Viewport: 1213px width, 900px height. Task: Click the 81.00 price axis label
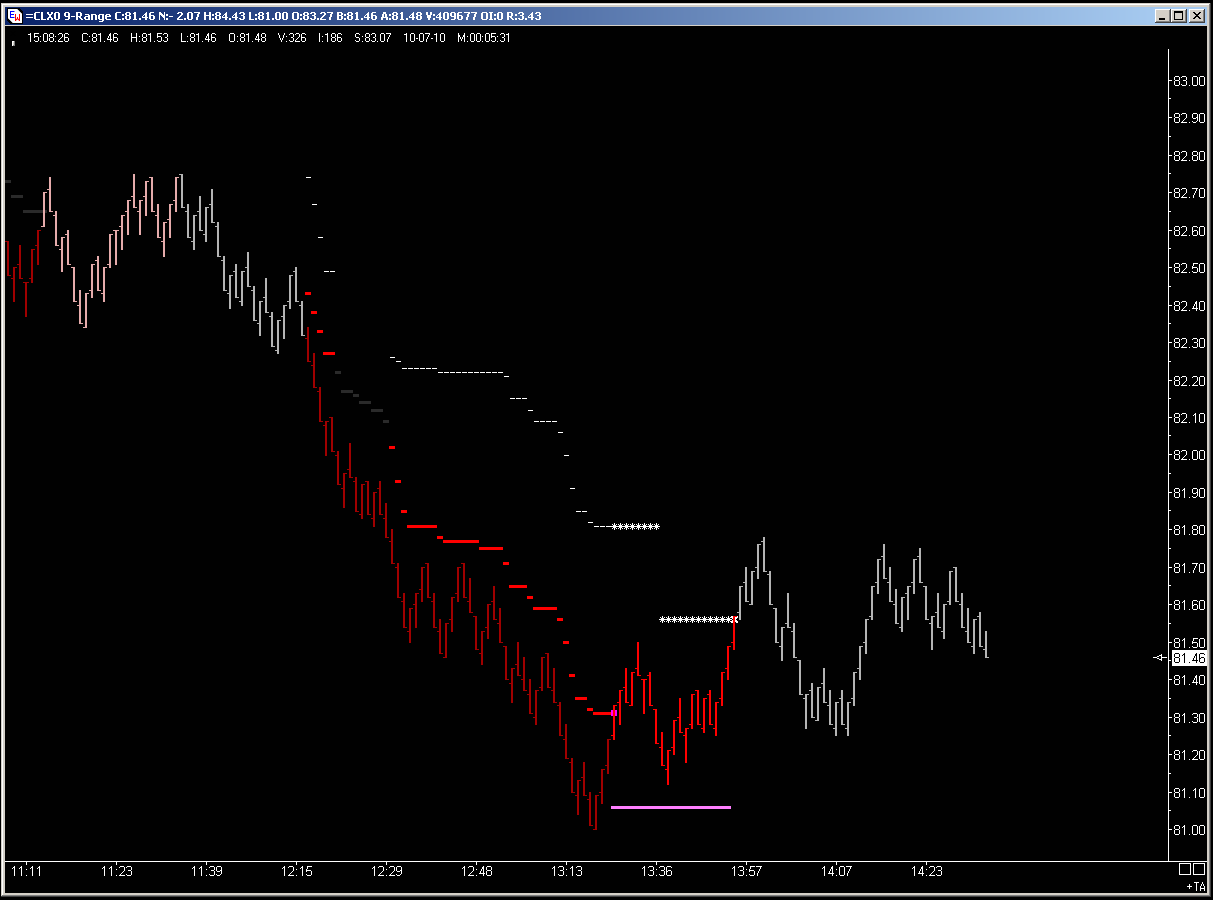[1188, 830]
